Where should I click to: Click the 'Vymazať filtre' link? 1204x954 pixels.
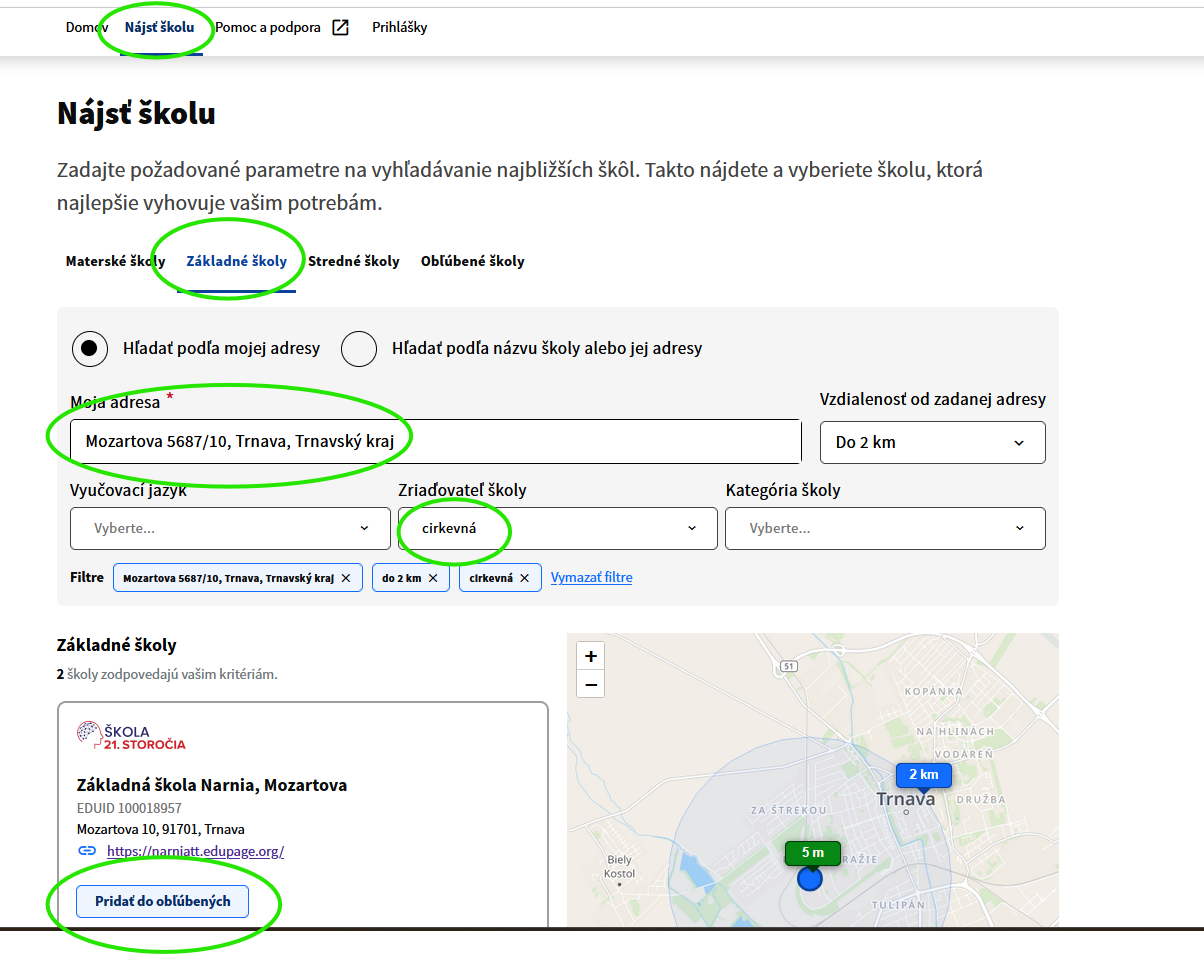click(x=591, y=578)
